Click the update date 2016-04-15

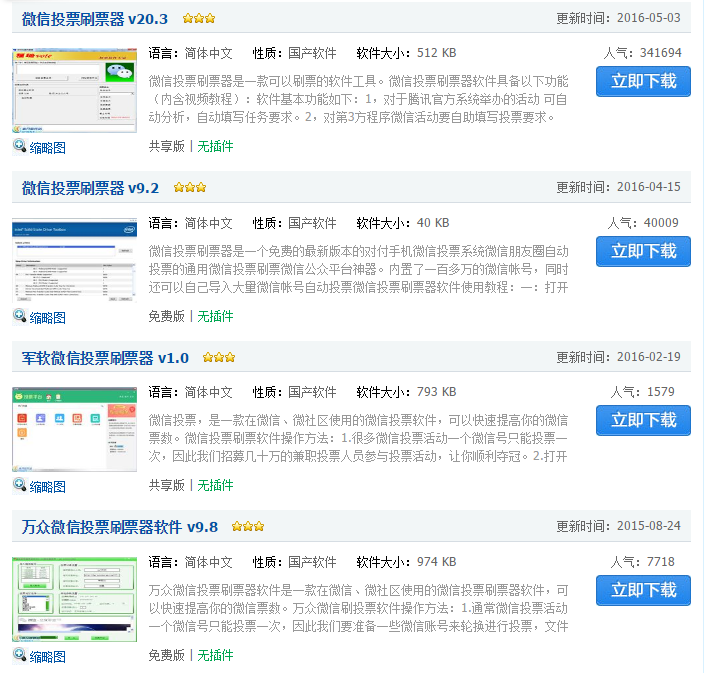[648, 187]
